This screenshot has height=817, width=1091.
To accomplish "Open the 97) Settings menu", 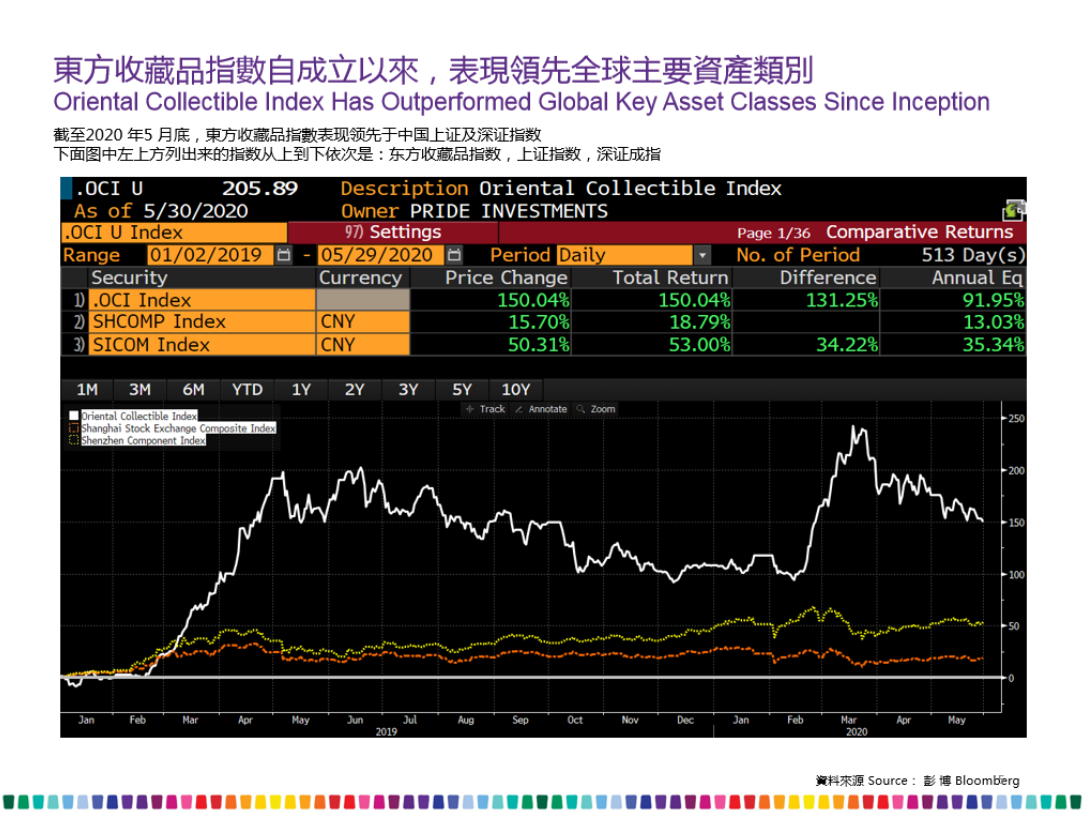I will 393,232.
